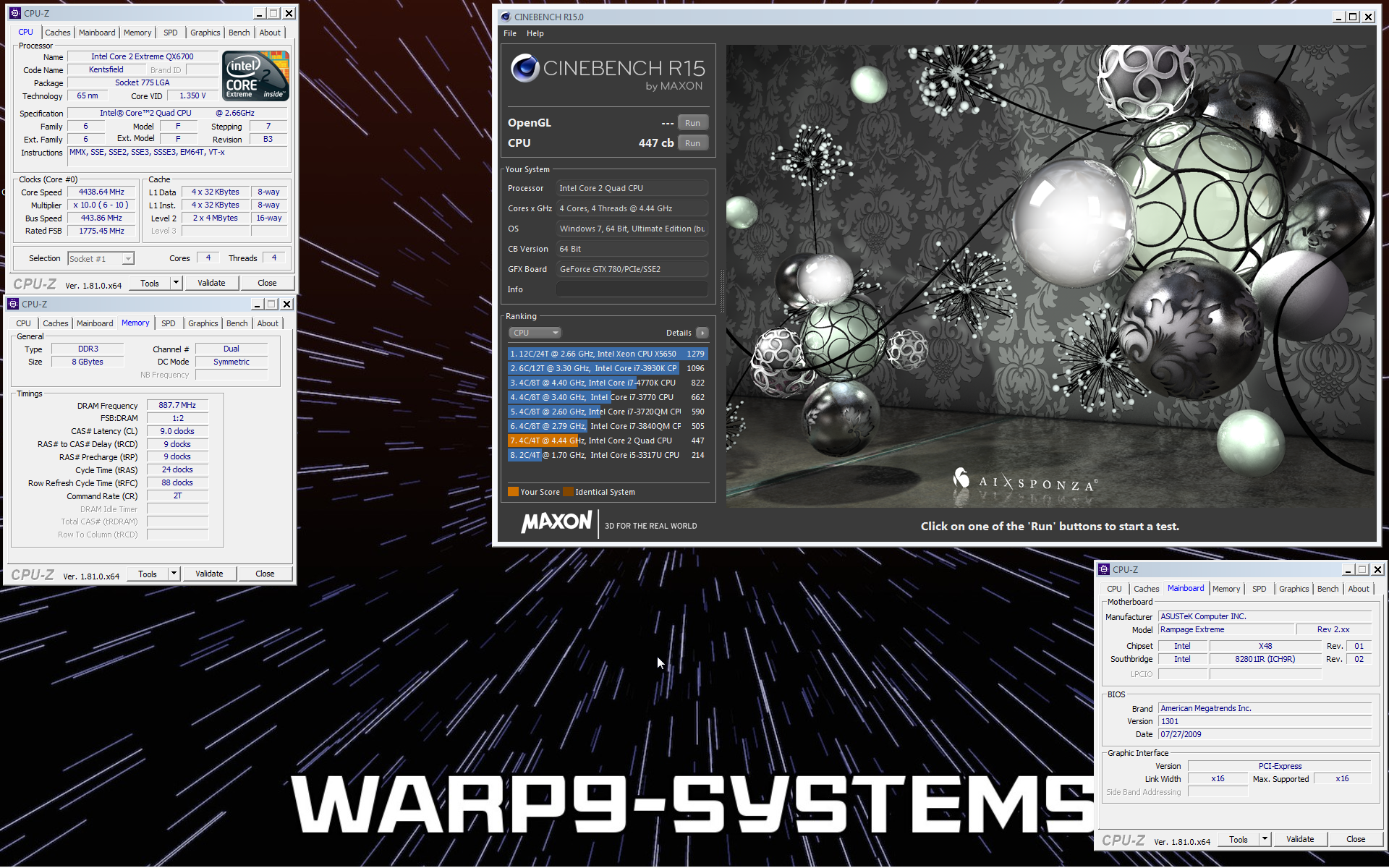This screenshot has width=1389, height=868.
Task: Select ranking row 3 Core i7-4770K
Action: click(x=608, y=383)
